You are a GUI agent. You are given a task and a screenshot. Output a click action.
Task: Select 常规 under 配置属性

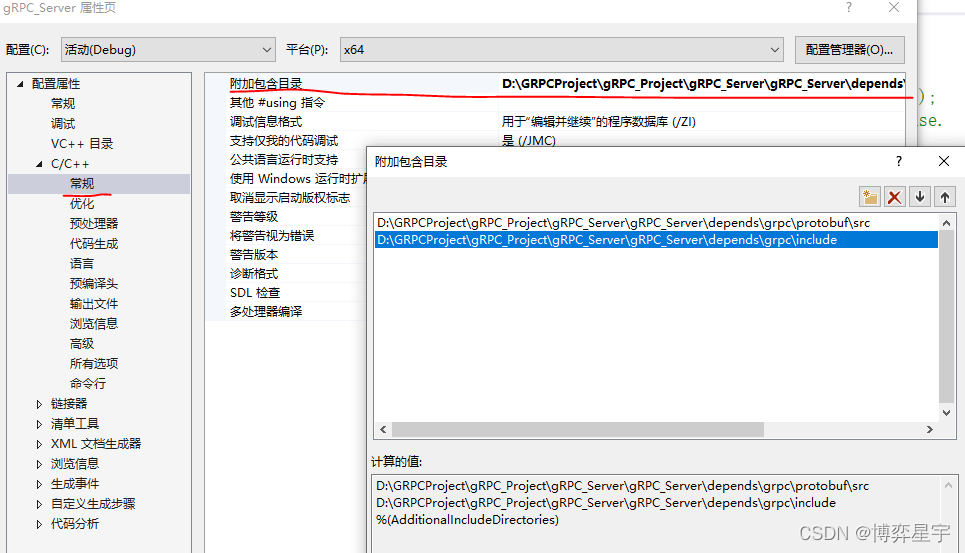tap(63, 103)
